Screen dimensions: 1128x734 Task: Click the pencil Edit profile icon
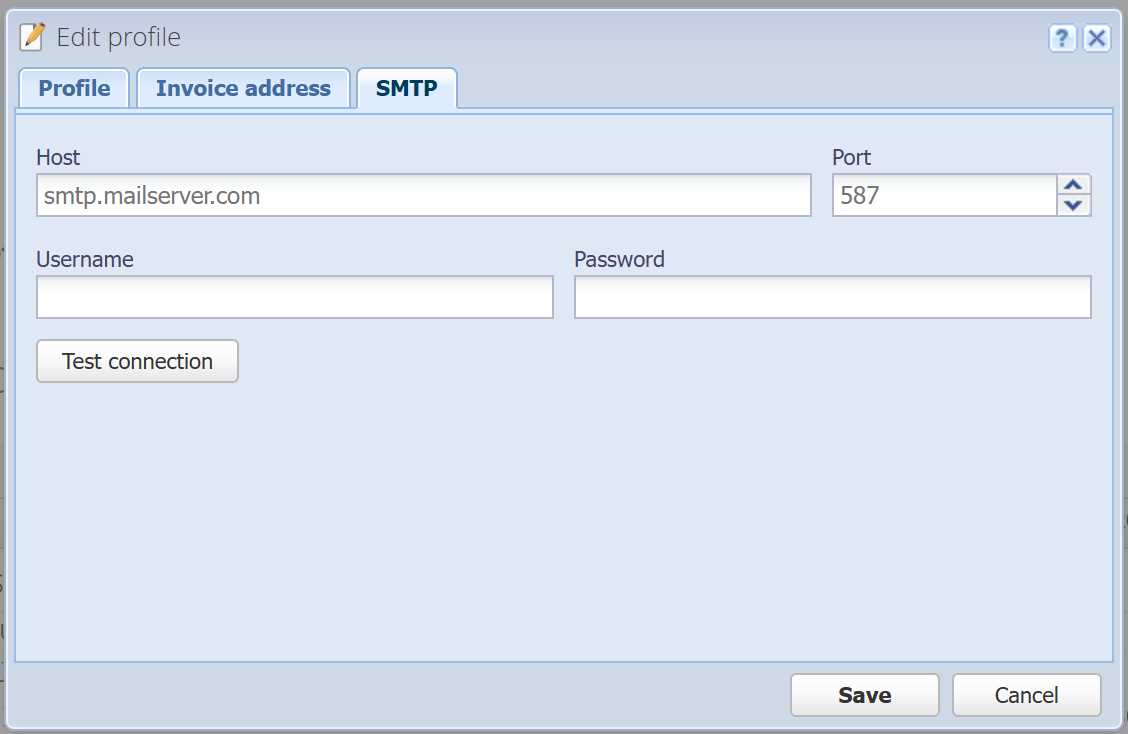(x=32, y=37)
